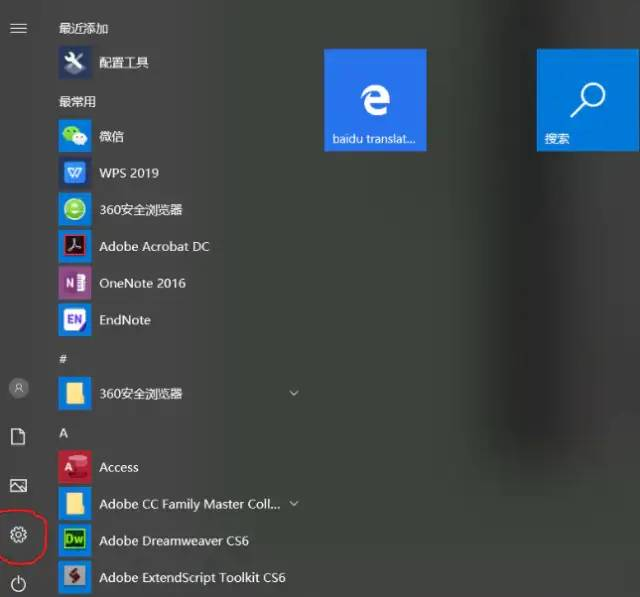Click the 360安全浏览器 globe icon under 最常用

75,209
